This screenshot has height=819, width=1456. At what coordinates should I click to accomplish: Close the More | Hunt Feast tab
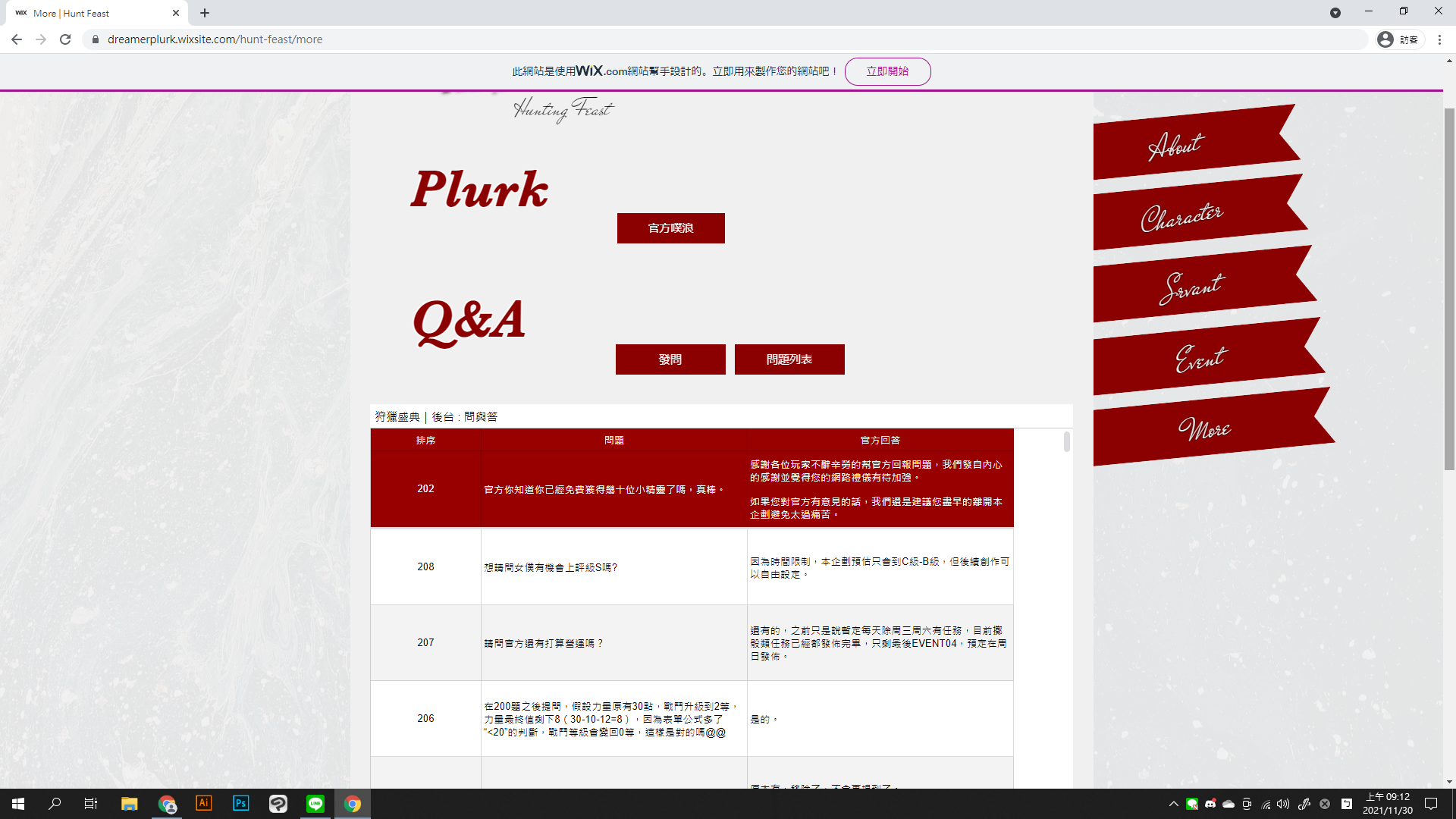coord(176,13)
